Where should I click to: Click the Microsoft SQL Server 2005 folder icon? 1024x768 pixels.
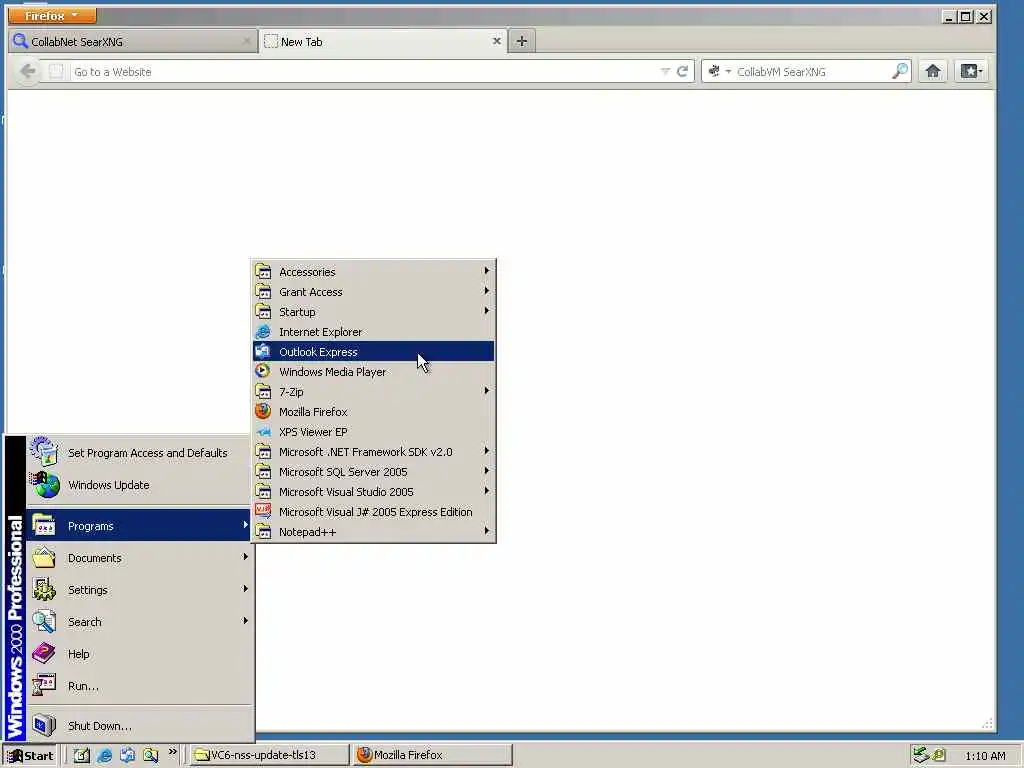pyautogui.click(x=263, y=472)
